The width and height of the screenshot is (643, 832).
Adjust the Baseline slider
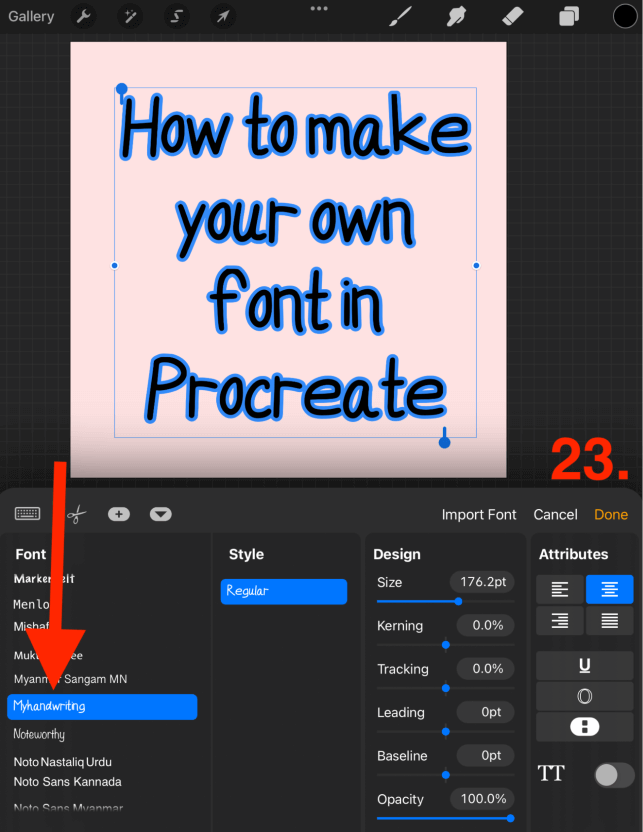pyautogui.click(x=446, y=775)
